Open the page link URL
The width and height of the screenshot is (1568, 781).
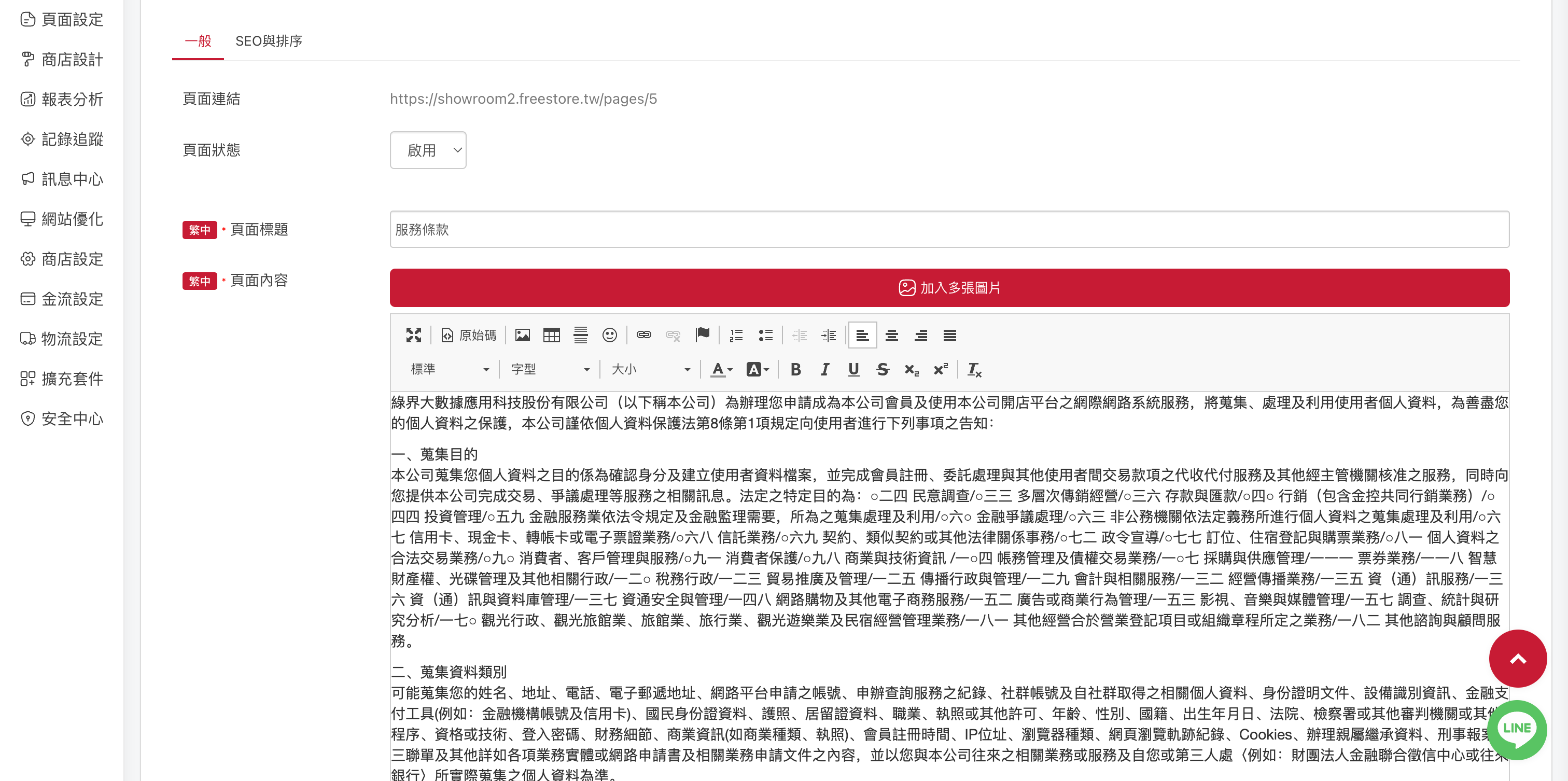point(524,99)
